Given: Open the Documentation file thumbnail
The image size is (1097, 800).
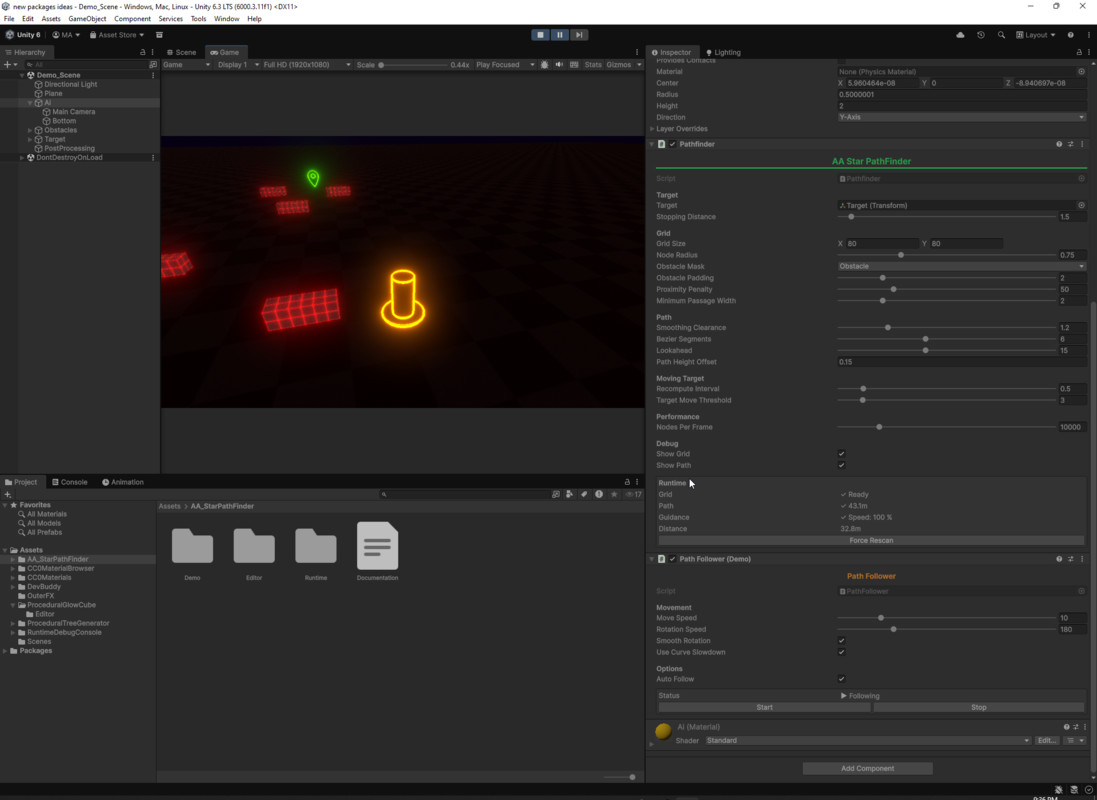Looking at the screenshot, I should [377, 546].
